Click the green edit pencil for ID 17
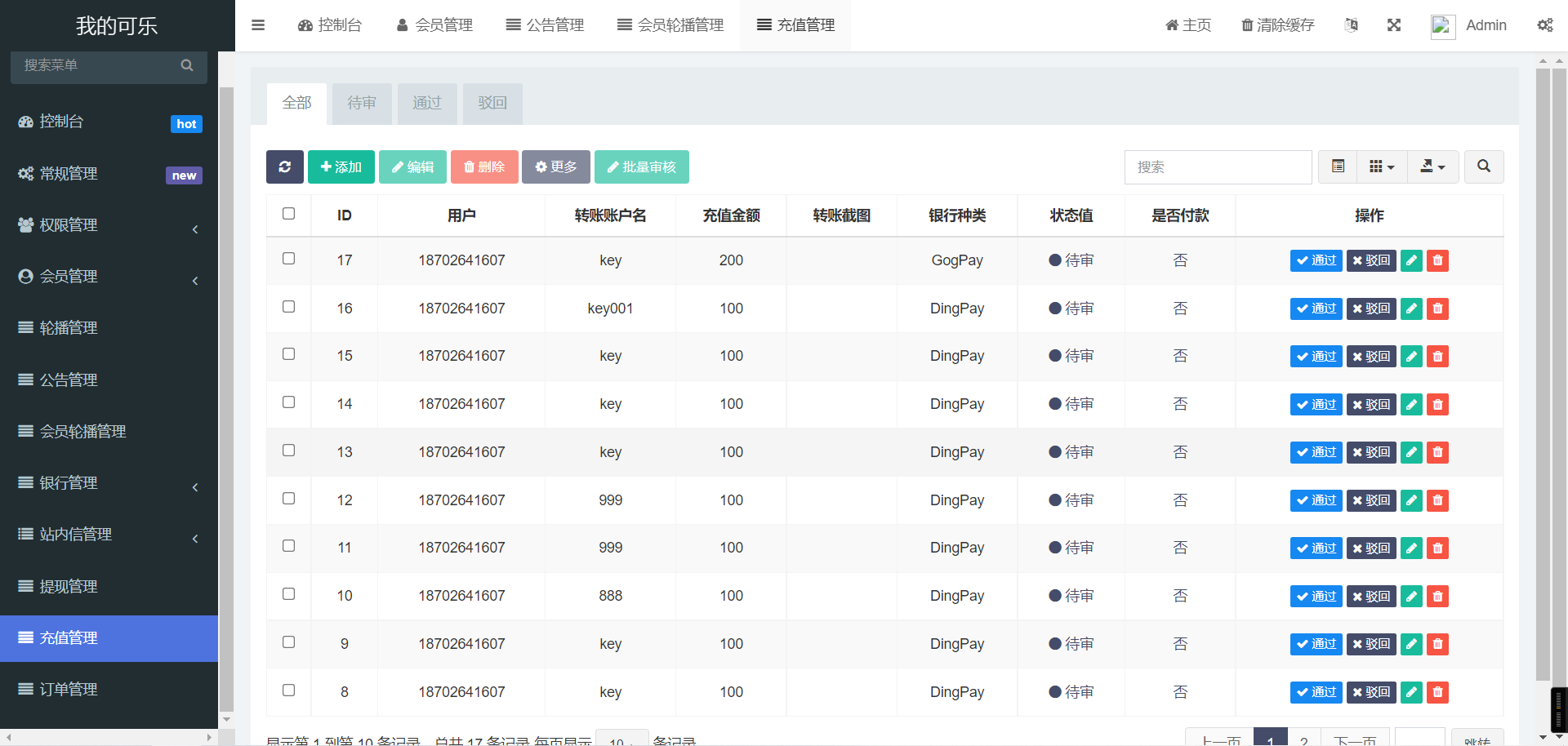 coord(1411,260)
